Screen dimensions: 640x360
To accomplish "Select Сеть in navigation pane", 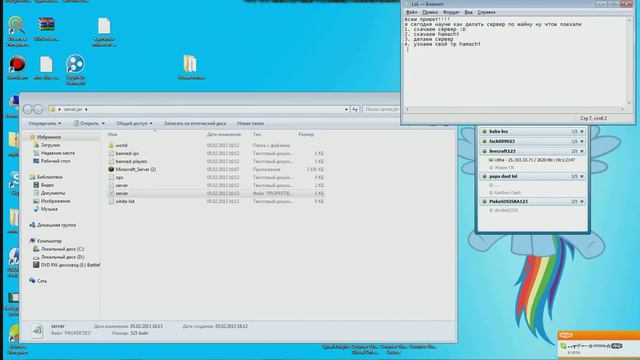I will [x=42, y=281].
